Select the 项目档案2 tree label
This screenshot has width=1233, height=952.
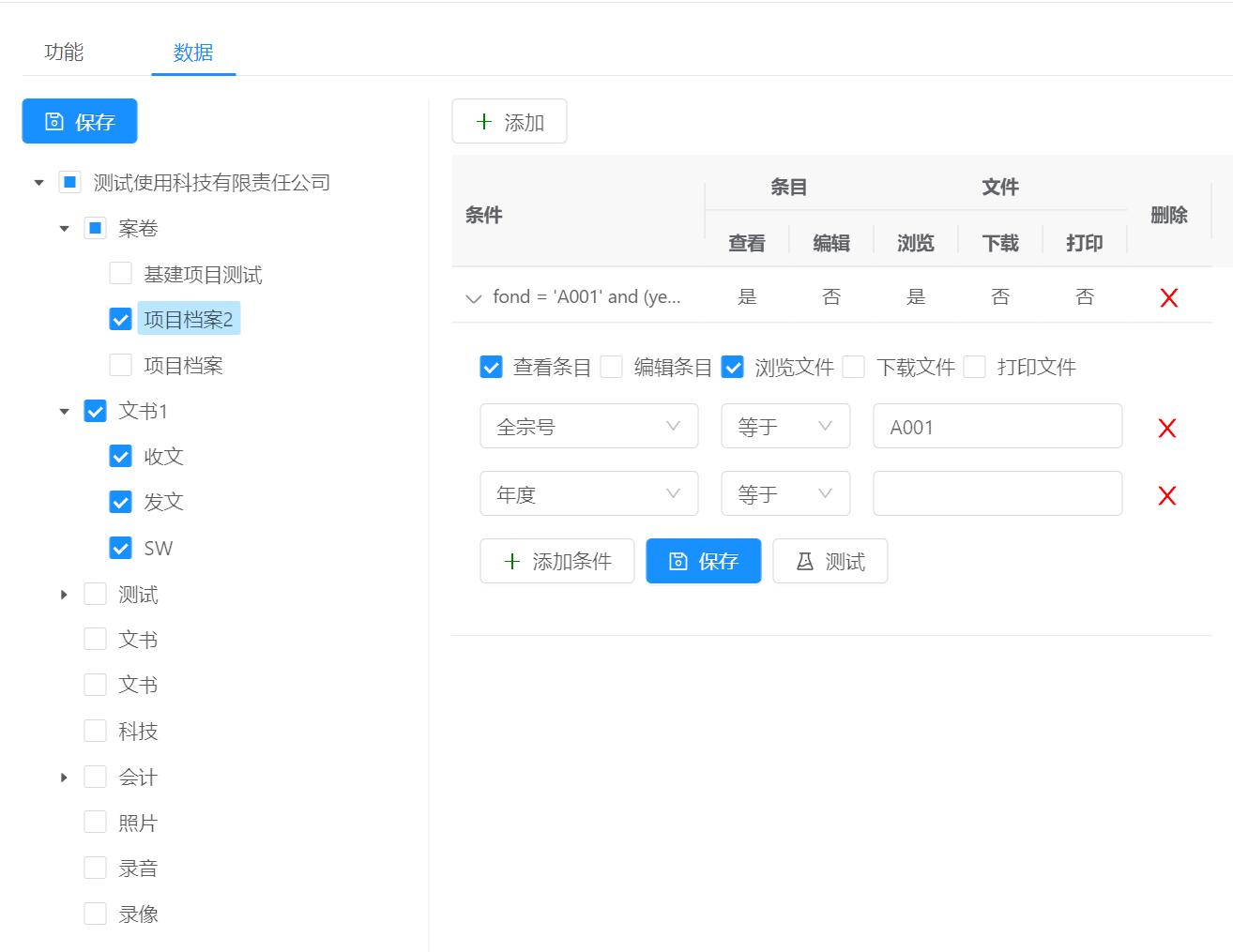(189, 319)
